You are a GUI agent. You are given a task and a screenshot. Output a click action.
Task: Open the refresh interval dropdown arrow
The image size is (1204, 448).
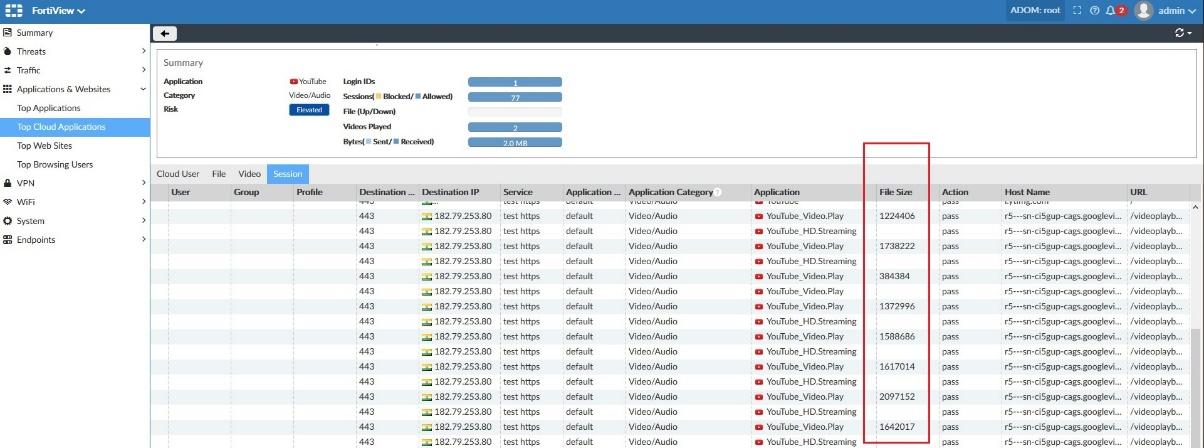pos(1189,34)
